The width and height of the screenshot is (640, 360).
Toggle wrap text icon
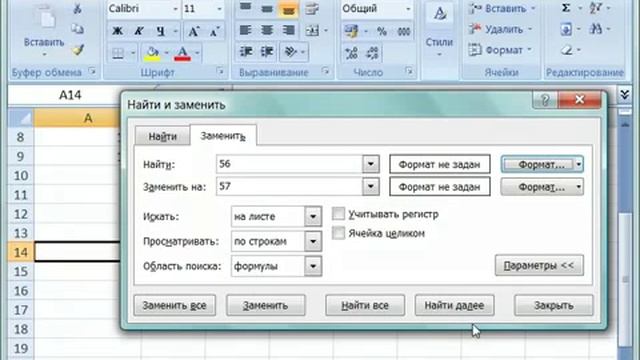click(x=312, y=9)
